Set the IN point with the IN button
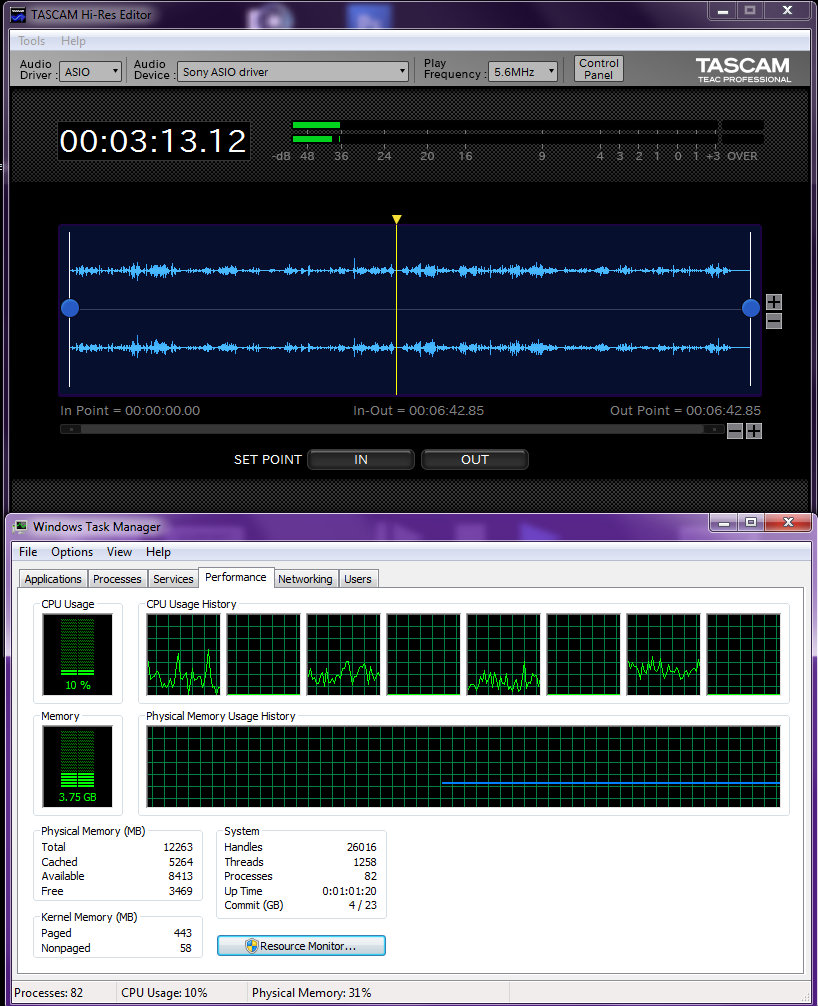 (x=361, y=459)
